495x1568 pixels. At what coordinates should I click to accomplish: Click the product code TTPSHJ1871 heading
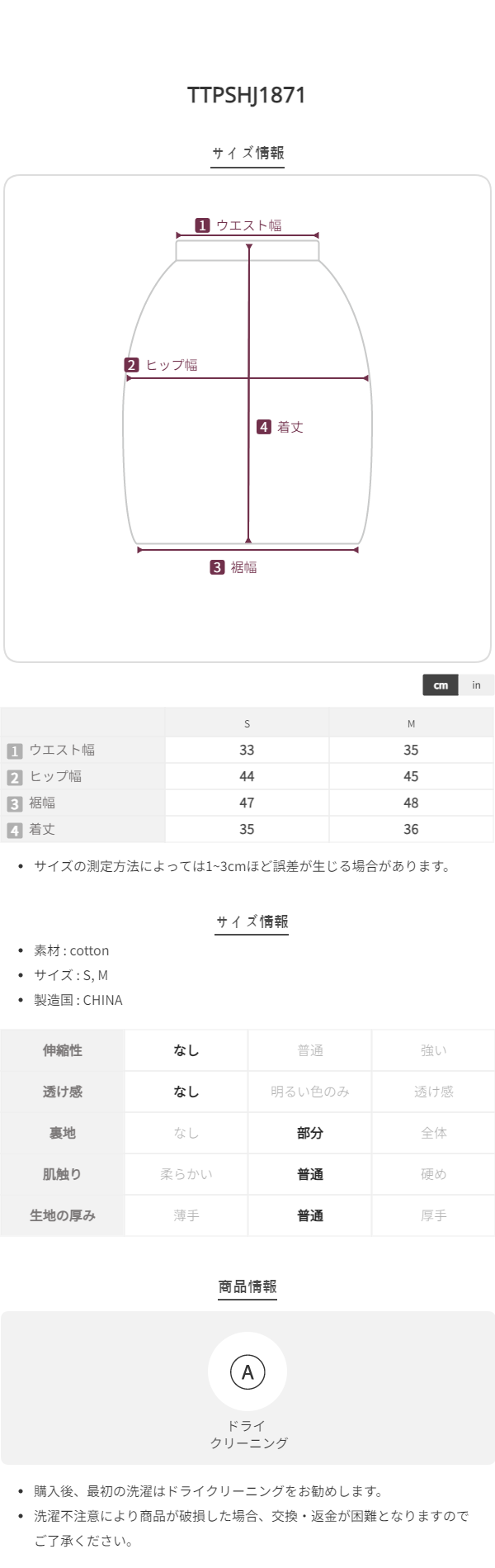click(x=247, y=95)
